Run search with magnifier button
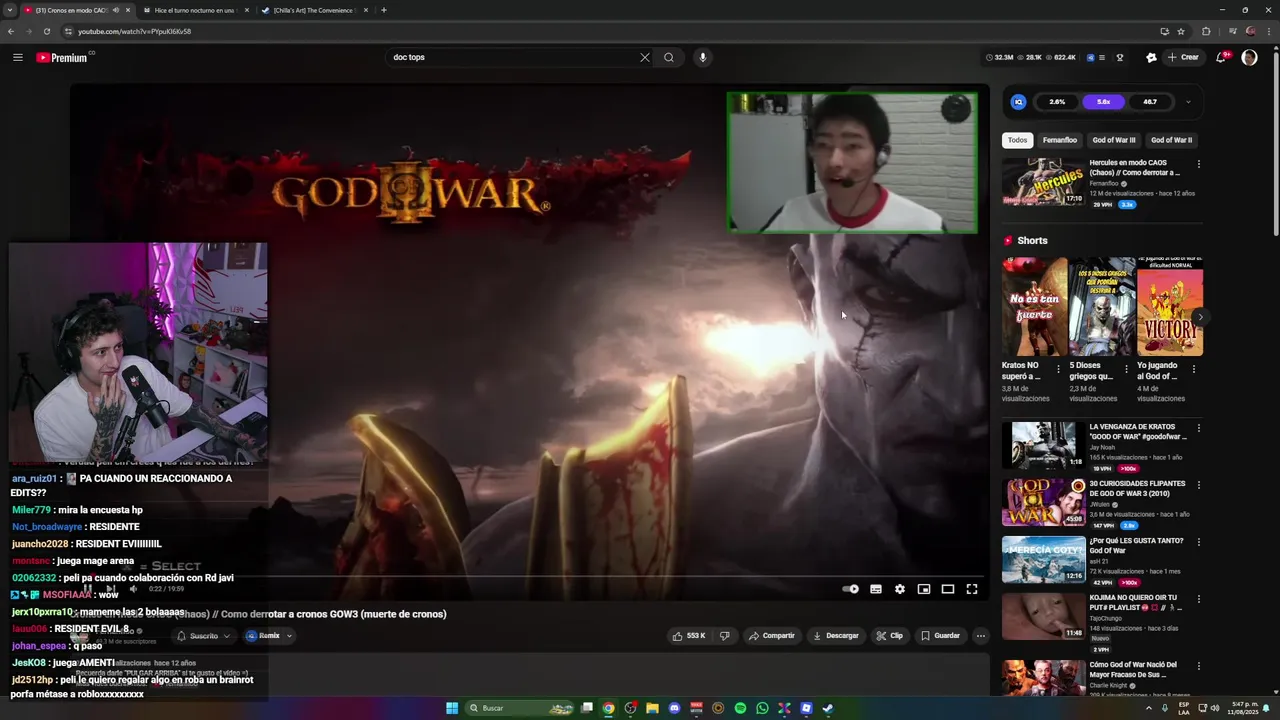Image resolution: width=1280 pixels, height=720 pixels. point(669,57)
